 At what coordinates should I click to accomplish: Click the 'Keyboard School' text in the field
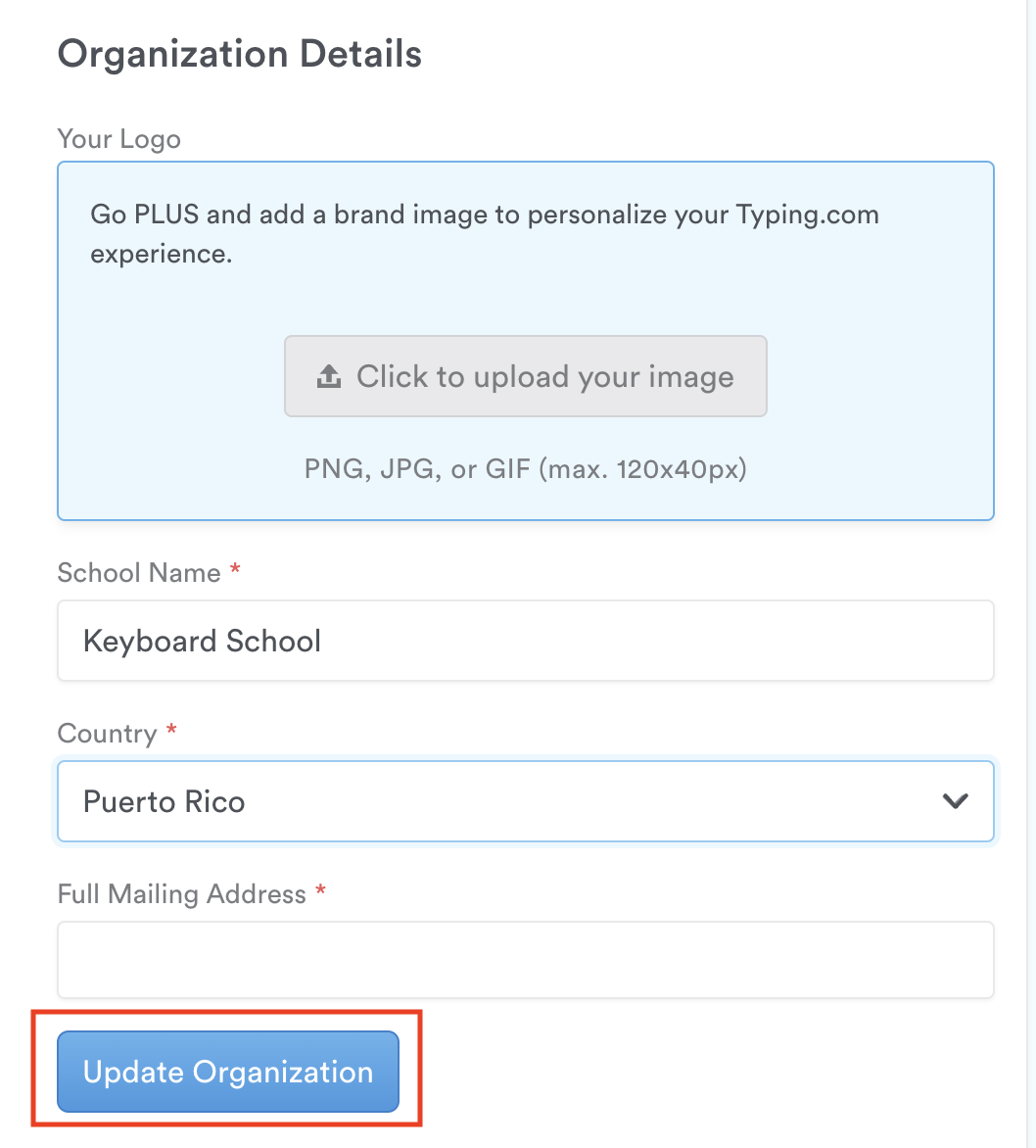[203, 642]
